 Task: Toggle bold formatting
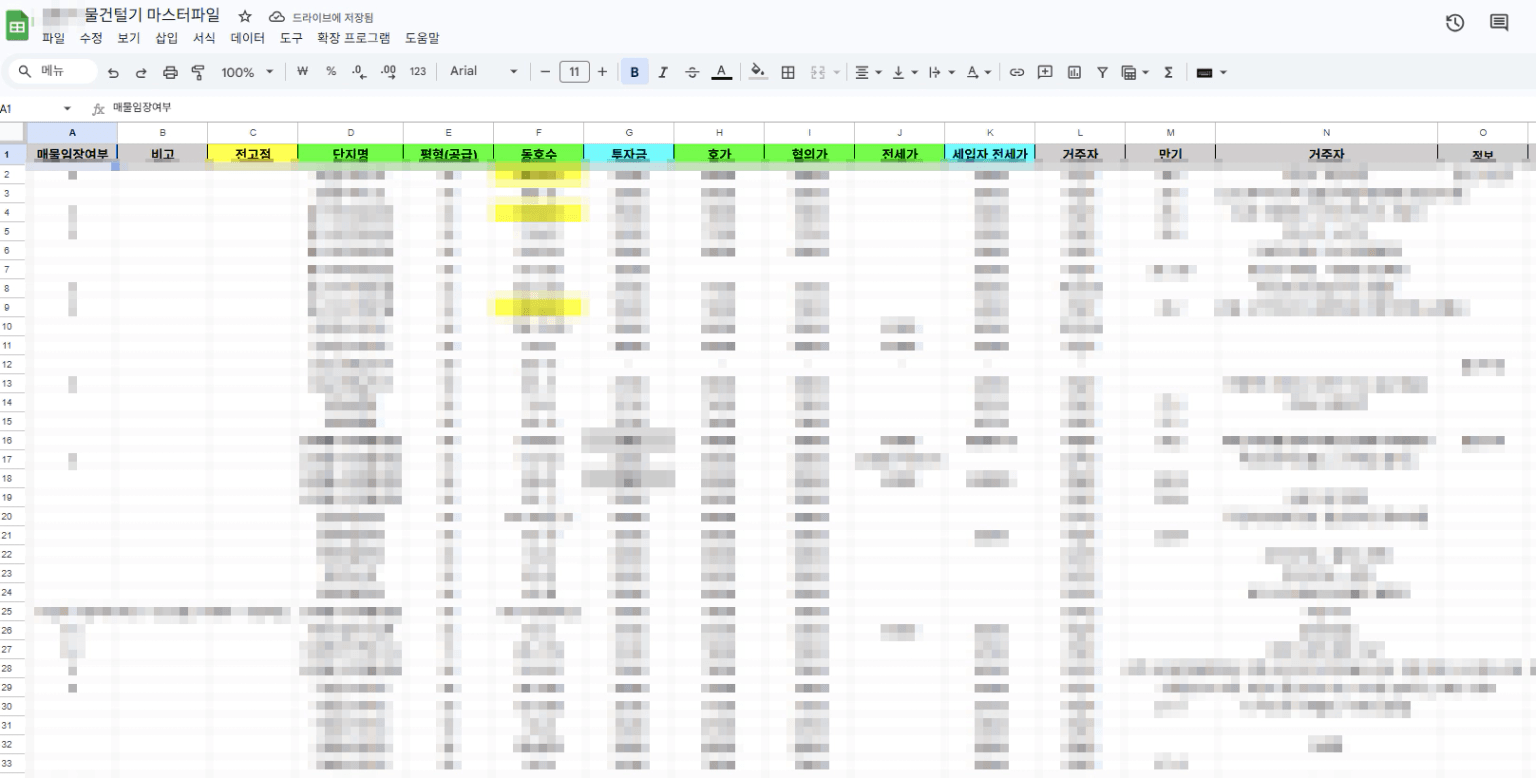pyautogui.click(x=634, y=72)
